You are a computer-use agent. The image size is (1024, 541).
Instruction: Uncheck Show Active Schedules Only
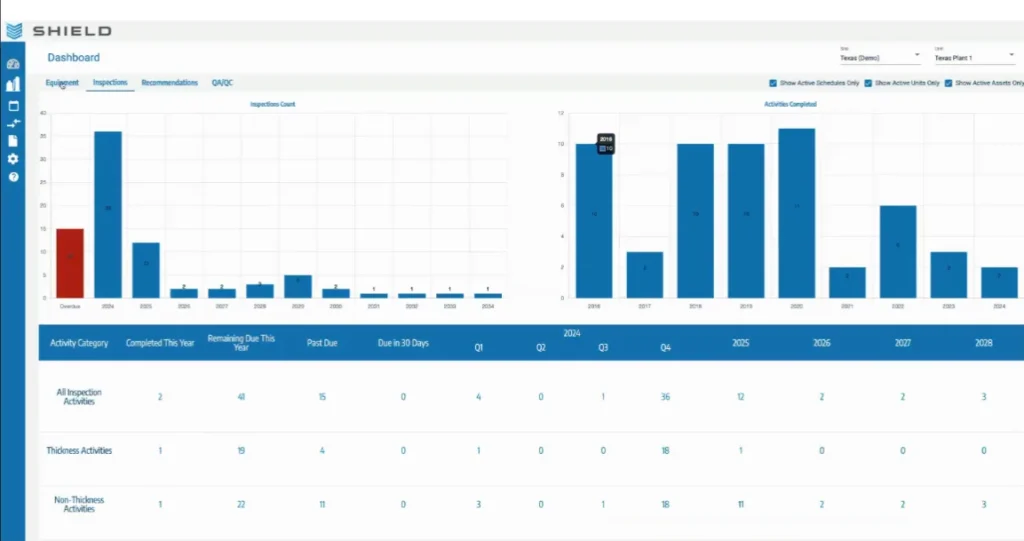(773, 83)
